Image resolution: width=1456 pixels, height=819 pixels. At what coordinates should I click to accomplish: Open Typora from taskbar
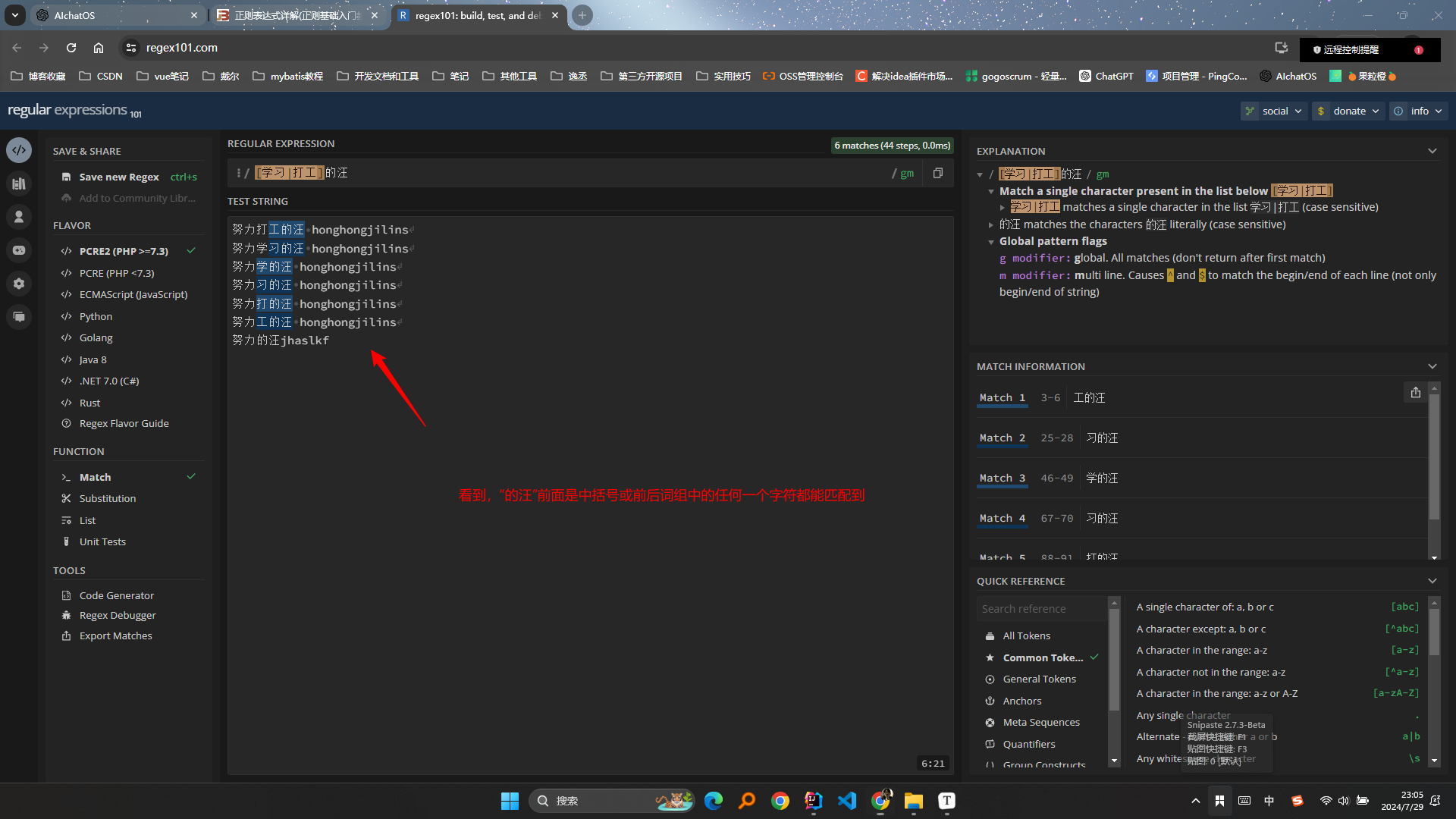(947, 801)
